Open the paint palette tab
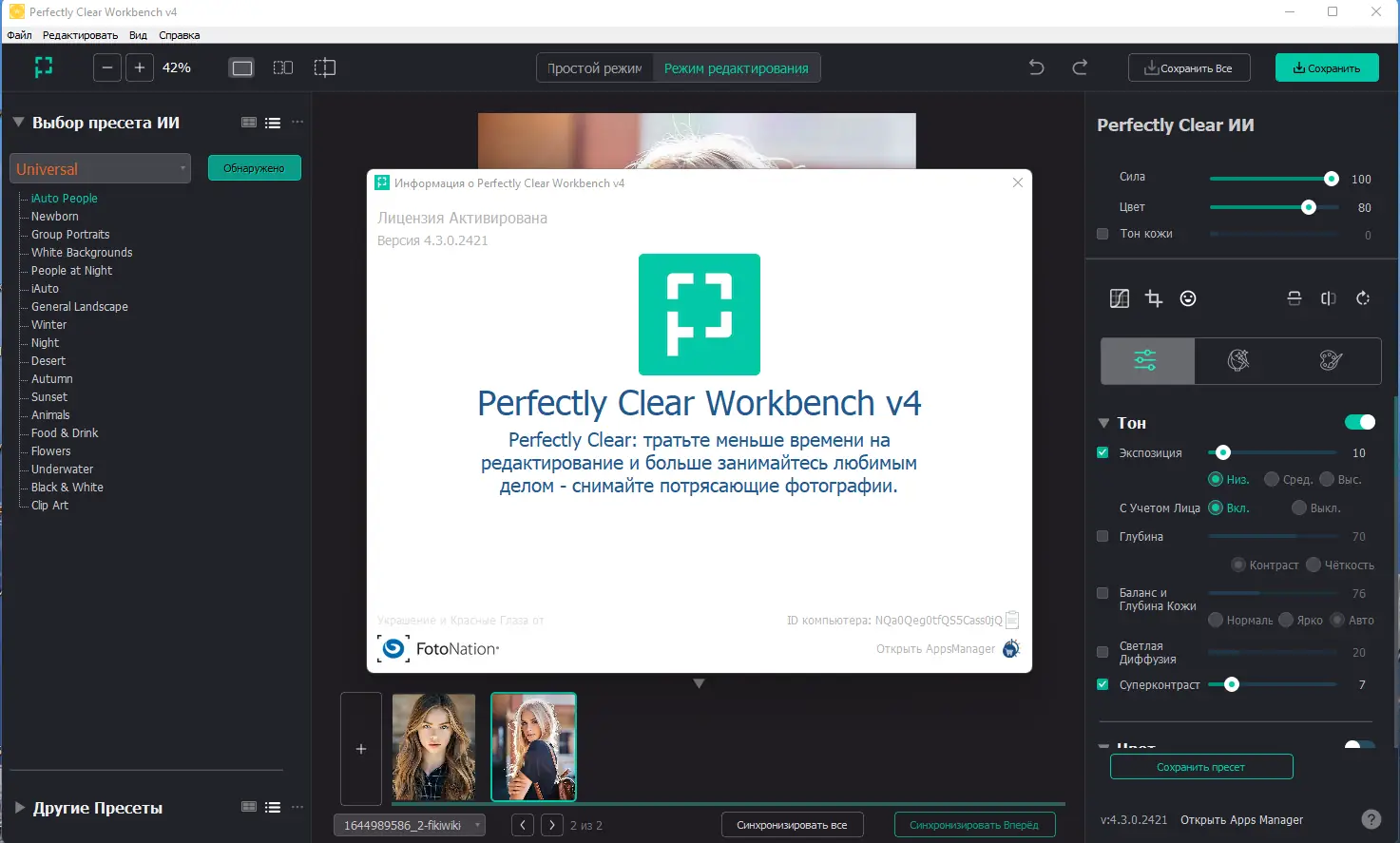 click(1331, 360)
